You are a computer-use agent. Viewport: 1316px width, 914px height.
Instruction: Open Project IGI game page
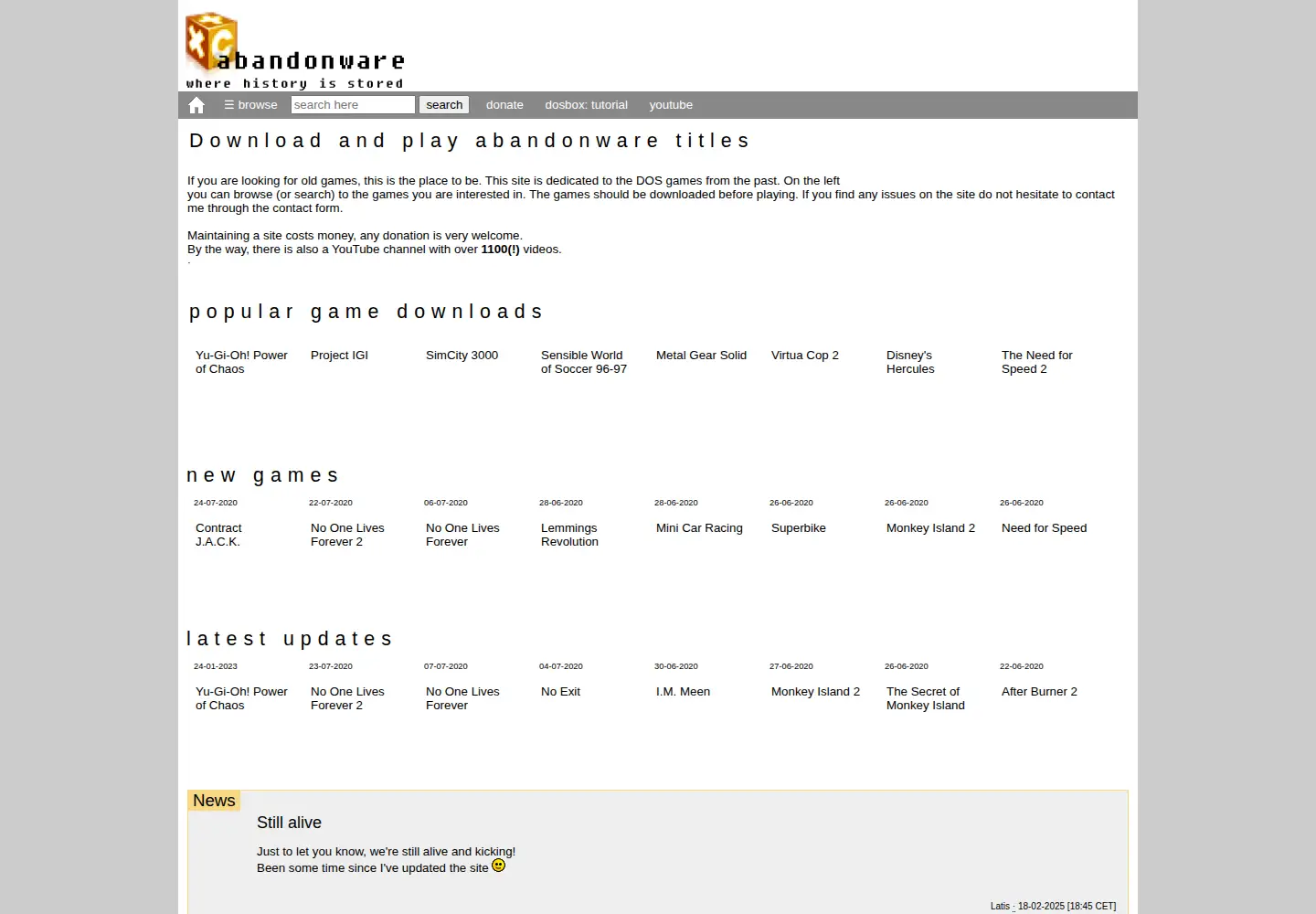tap(339, 356)
